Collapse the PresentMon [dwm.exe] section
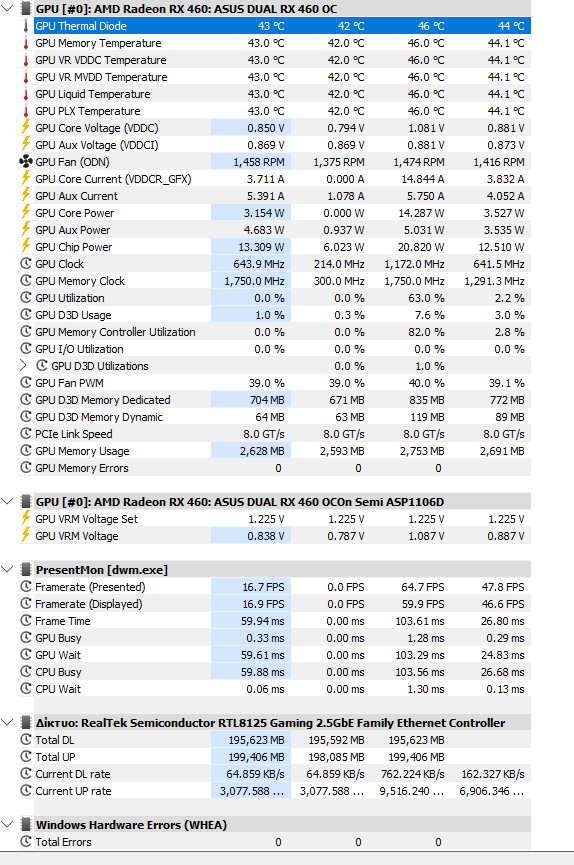The width and height of the screenshot is (574, 865). coord(7,569)
